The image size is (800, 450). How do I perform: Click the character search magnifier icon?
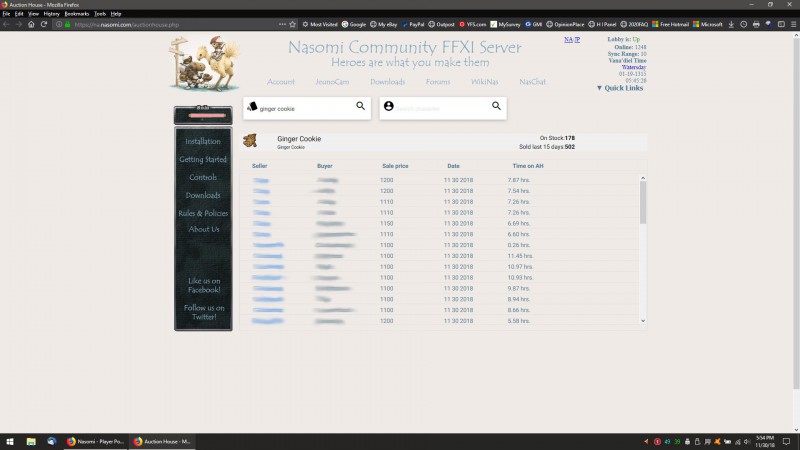tap(496, 106)
